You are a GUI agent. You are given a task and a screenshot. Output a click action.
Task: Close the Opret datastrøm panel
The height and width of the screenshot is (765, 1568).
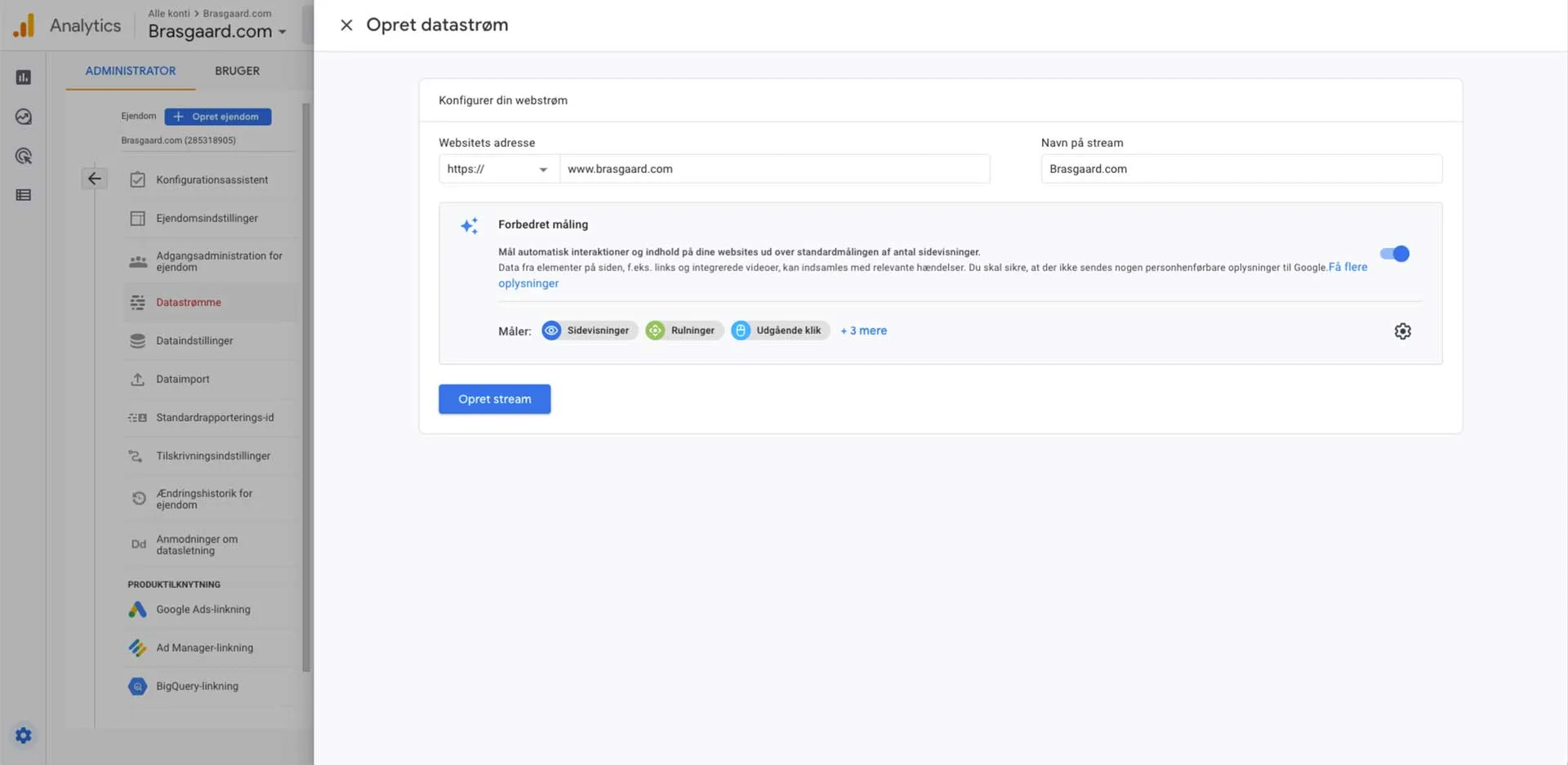click(346, 25)
